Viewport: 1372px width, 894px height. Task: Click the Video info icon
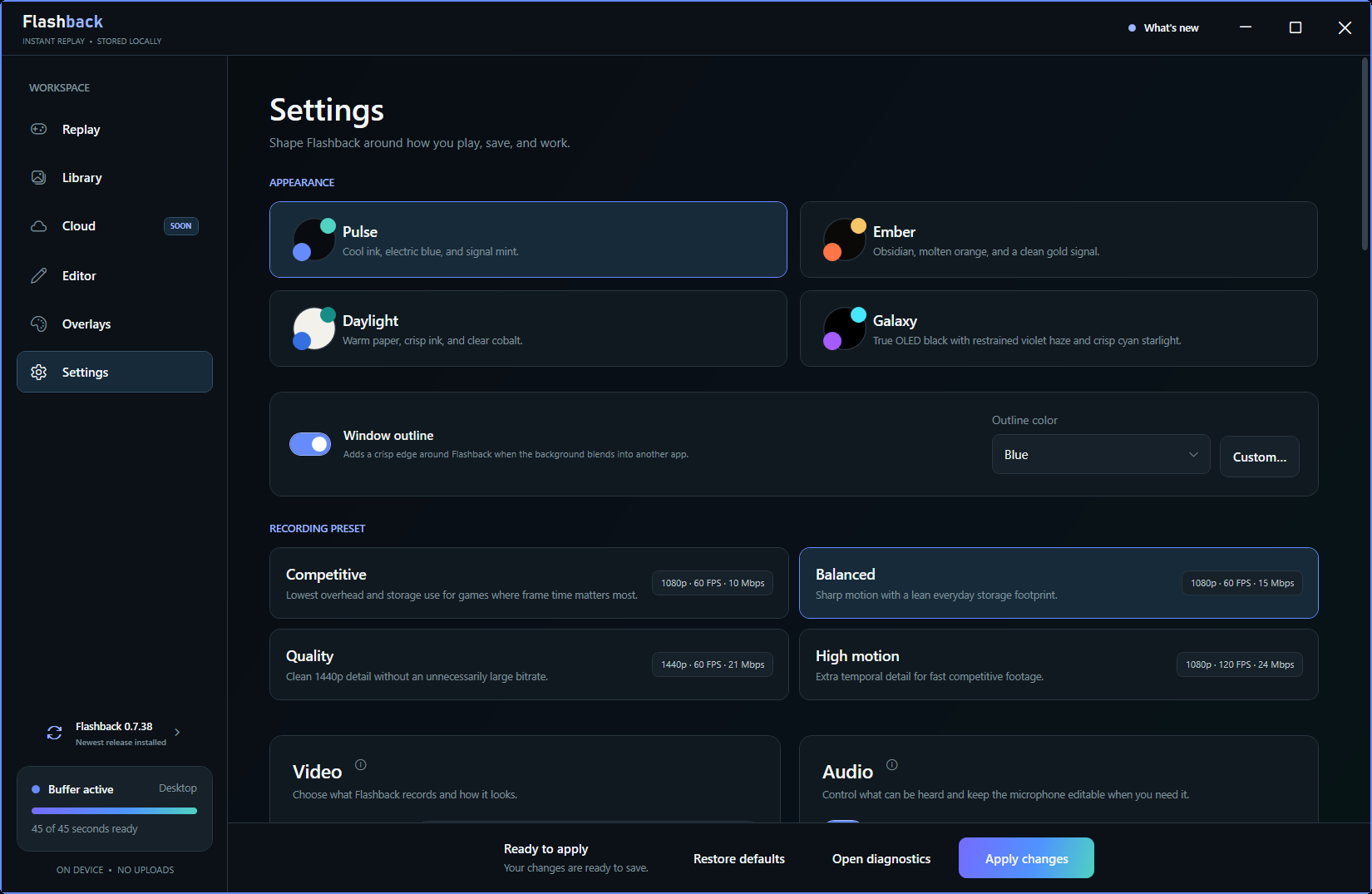click(361, 764)
